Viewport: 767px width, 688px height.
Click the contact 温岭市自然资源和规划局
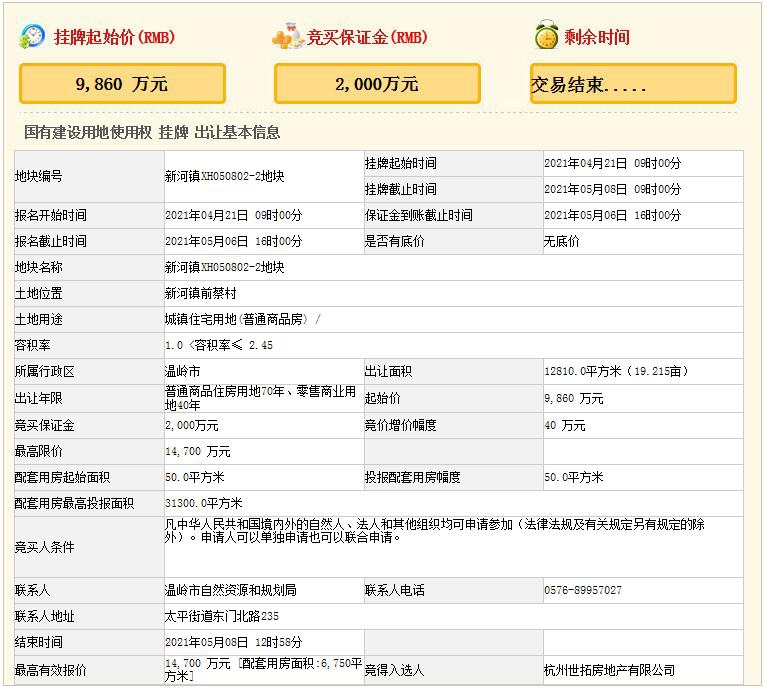click(x=230, y=591)
